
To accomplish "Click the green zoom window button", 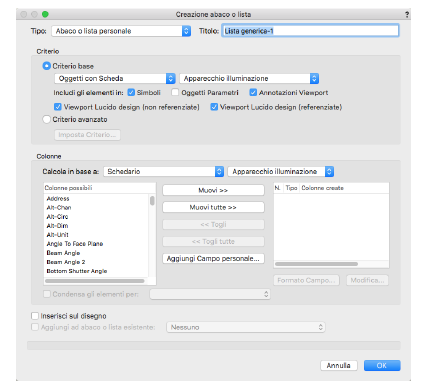I will [x=45, y=14].
